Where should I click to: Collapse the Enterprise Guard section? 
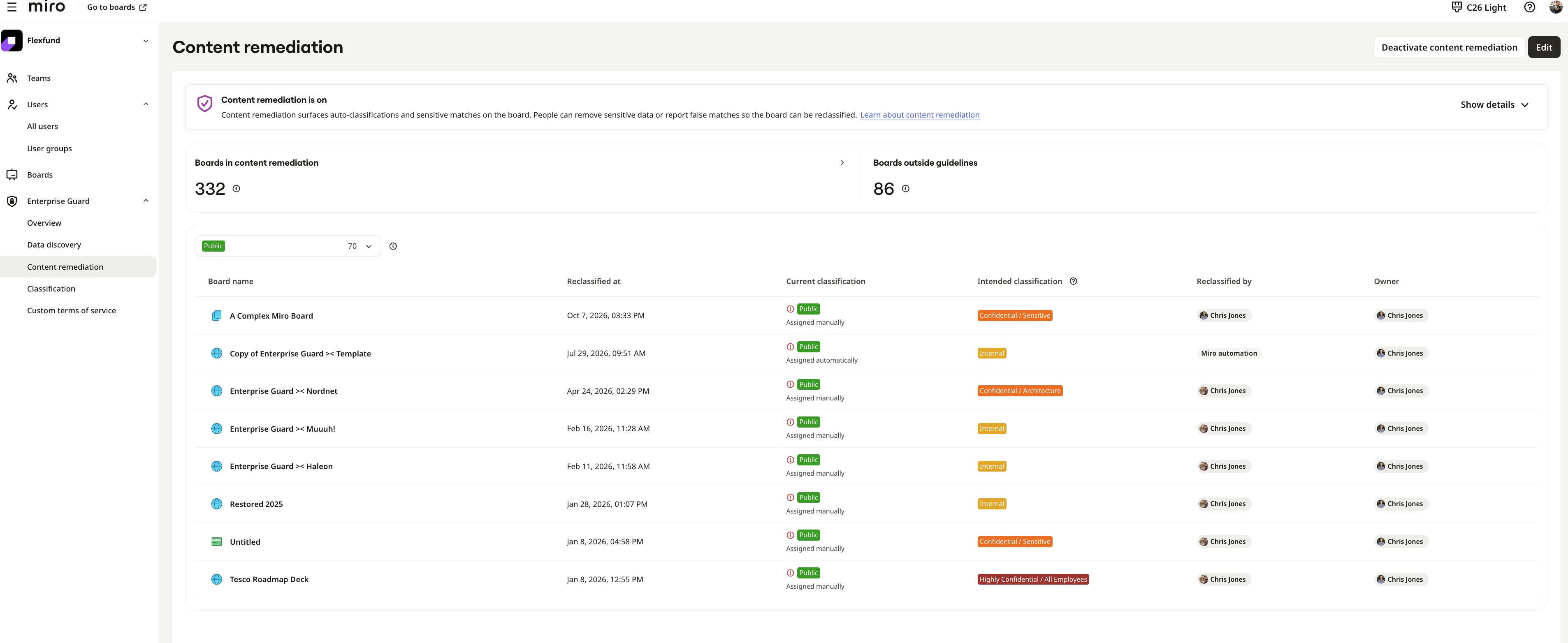(x=146, y=201)
